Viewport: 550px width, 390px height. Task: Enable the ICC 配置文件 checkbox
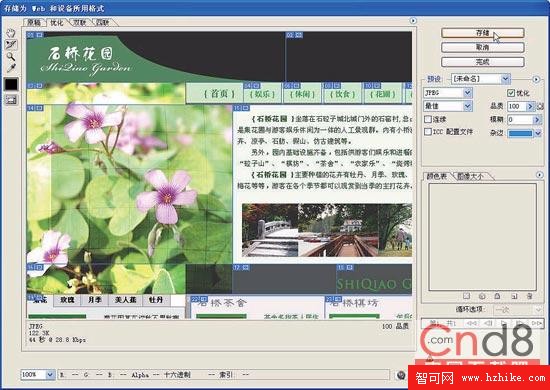click(x=428, y=132)
